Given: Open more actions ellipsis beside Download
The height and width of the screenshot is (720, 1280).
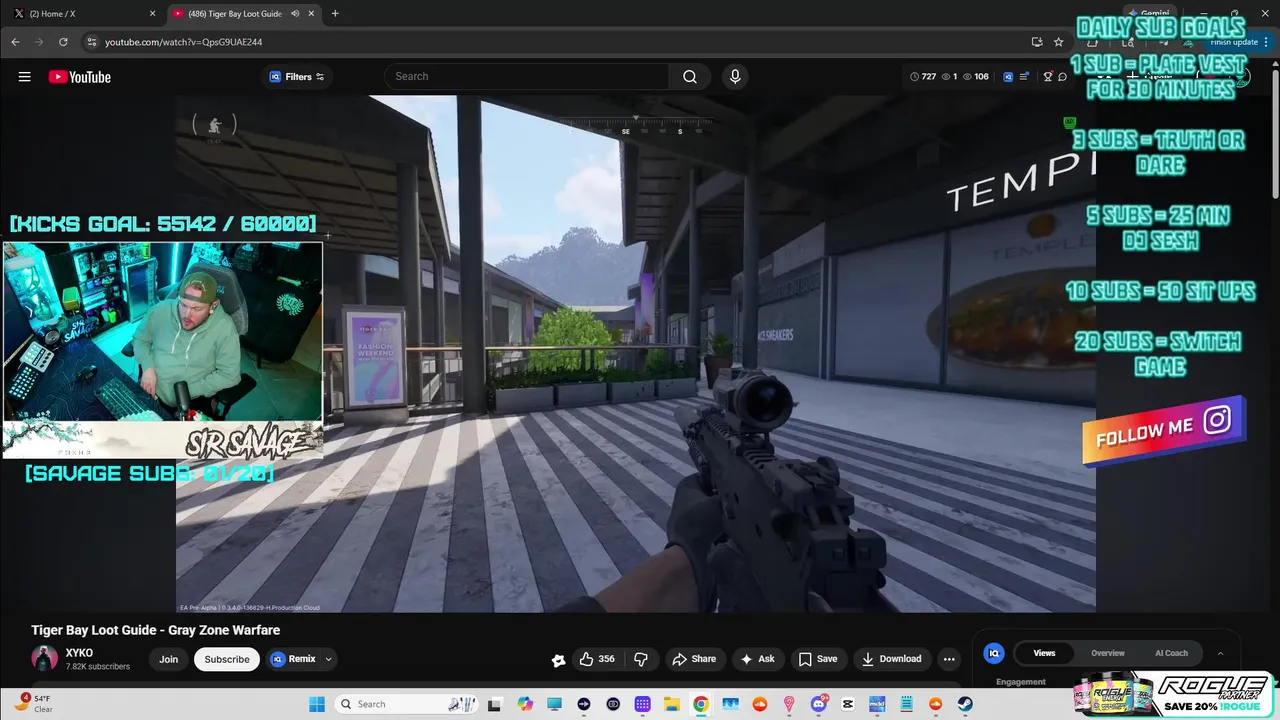Looking at the screenshot, I should pyautogui.click(x=949, y=659).
